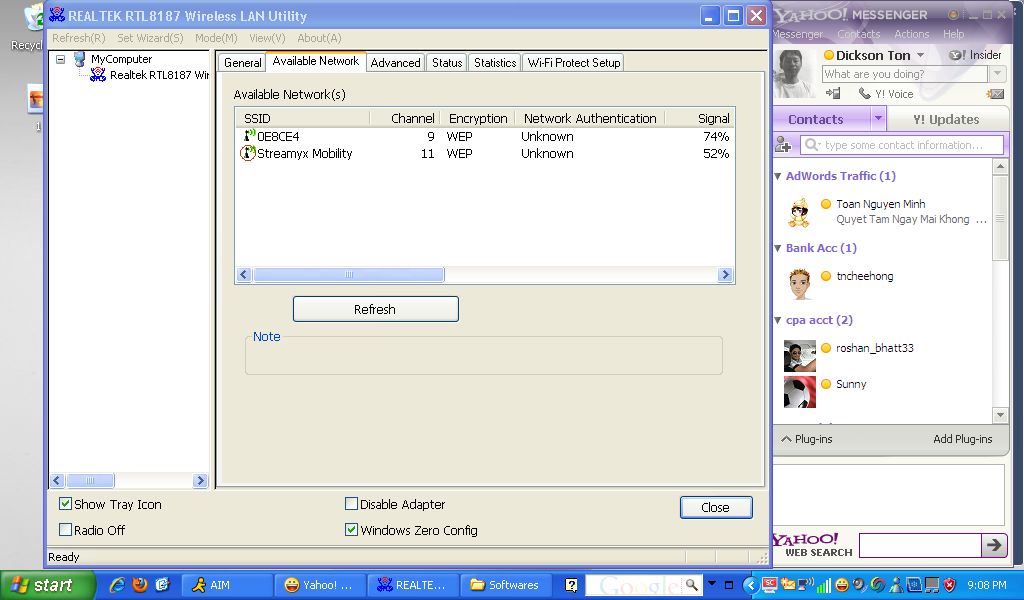Open the Google deskbar options dropdown
Viewport: 1024px width, 600px height.
coord(712,584)
